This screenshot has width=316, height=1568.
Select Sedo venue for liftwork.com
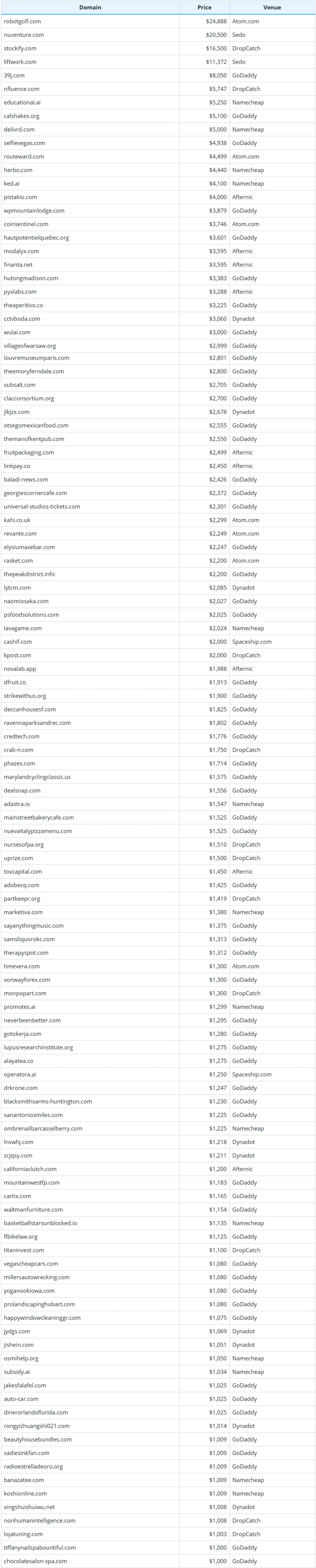click(x=239, y=61)
